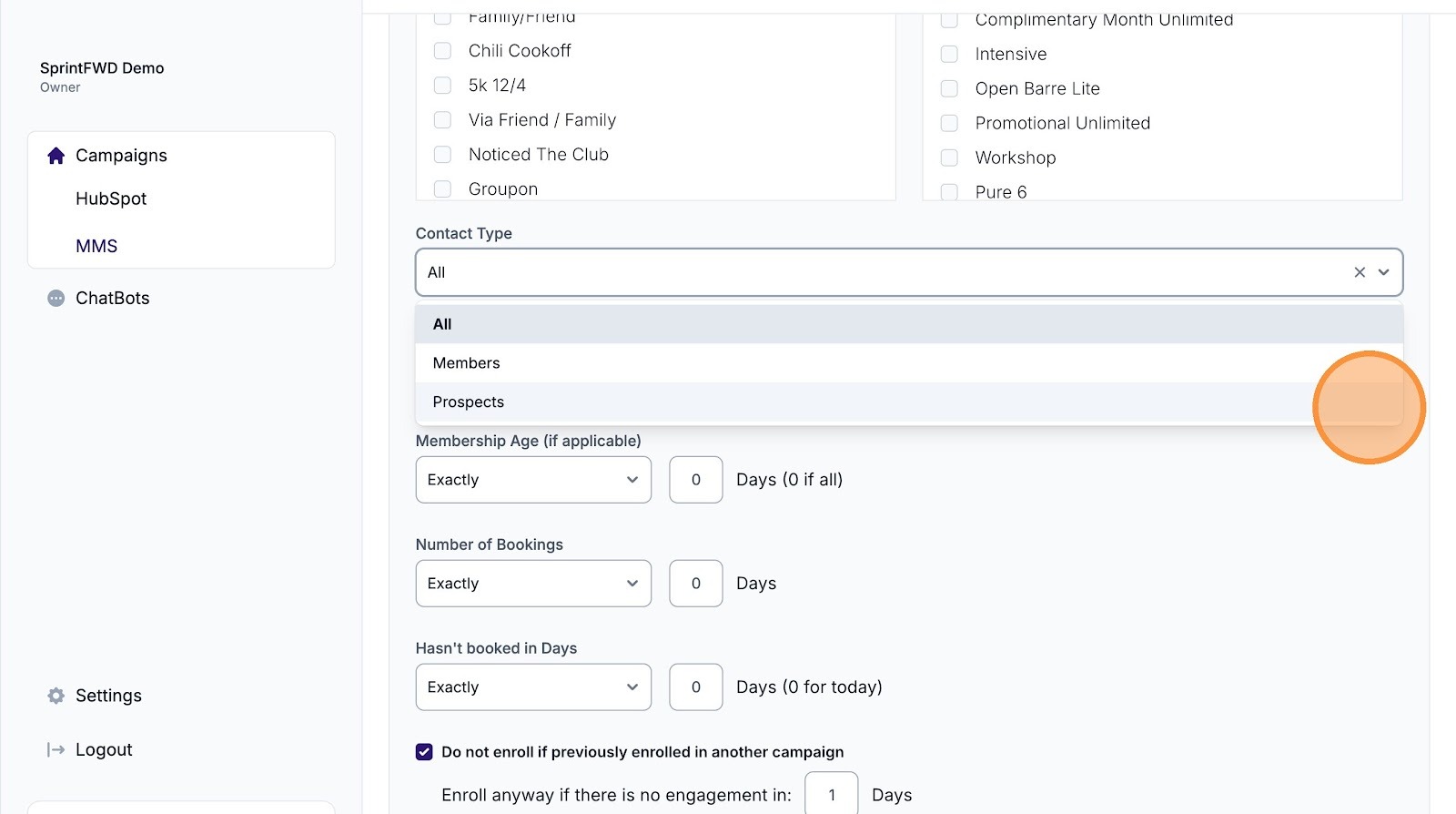Enable the Noticed The Club checkbox
Screen dimensions: 1456x814
pos(443,155)
